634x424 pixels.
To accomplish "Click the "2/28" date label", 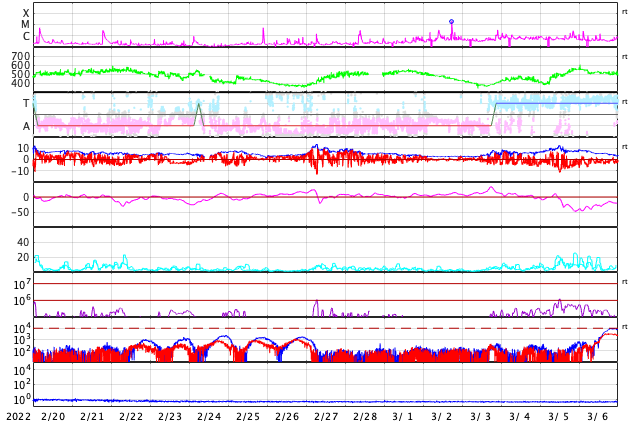I will [x=365, y=417].
